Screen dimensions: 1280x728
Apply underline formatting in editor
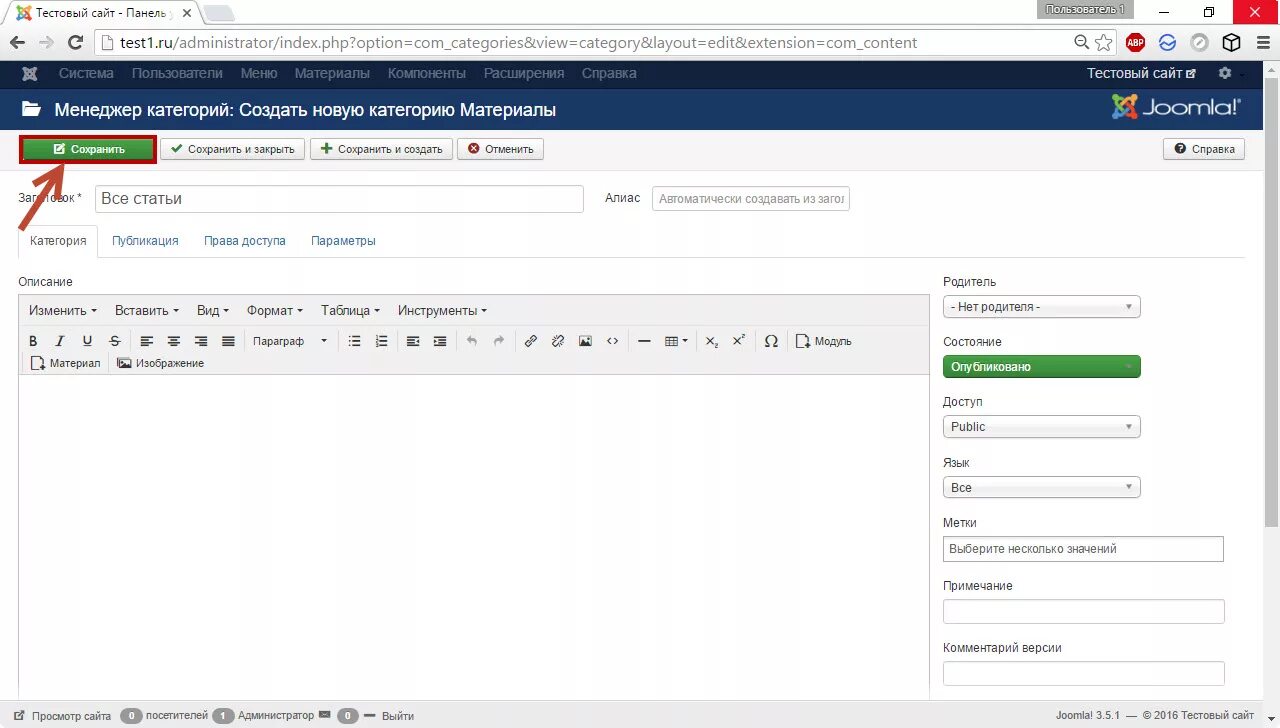coord(87,341)
